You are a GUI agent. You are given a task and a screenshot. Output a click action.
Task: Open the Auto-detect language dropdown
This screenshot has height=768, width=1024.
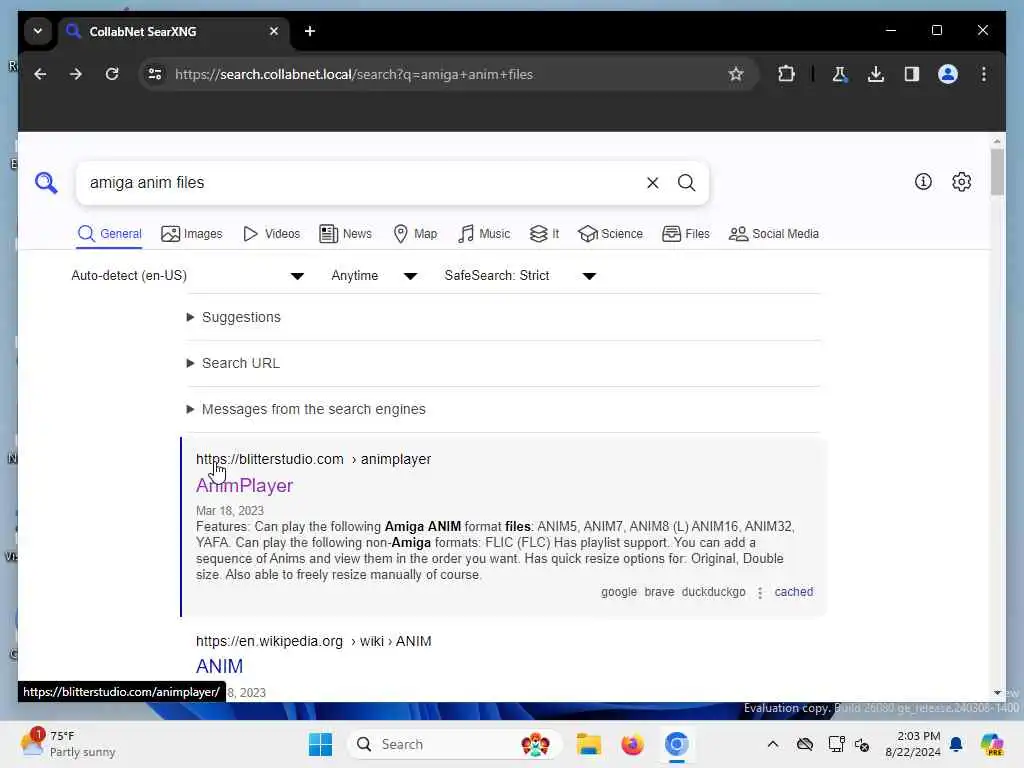point(187,276)
